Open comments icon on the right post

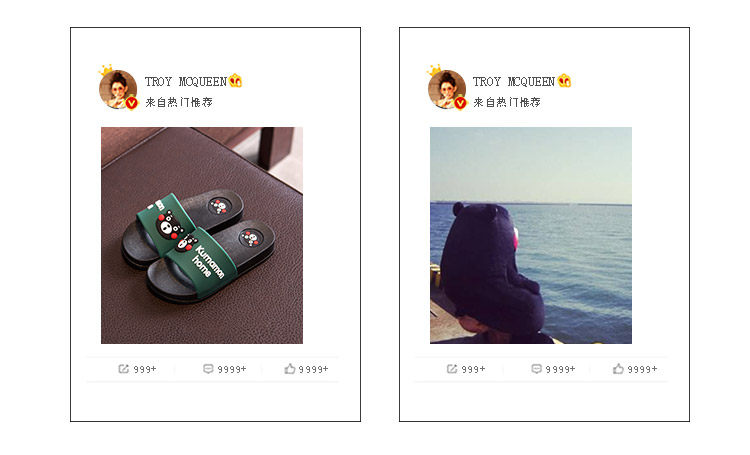point(537,369)
